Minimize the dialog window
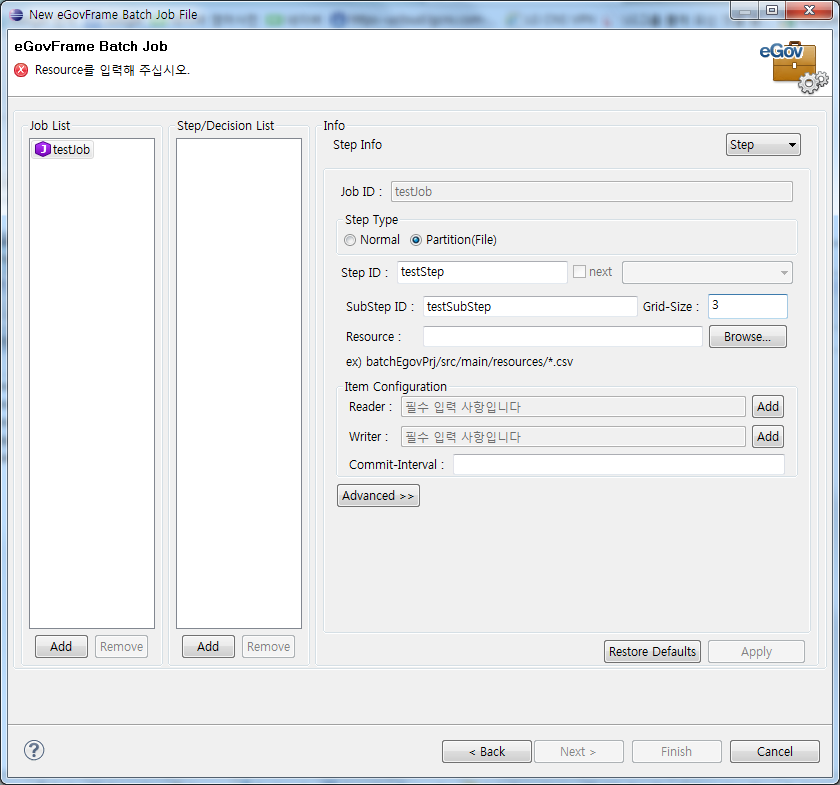This screenshot has width=840, height=785. pyautogui.click(x=745, y=10)
